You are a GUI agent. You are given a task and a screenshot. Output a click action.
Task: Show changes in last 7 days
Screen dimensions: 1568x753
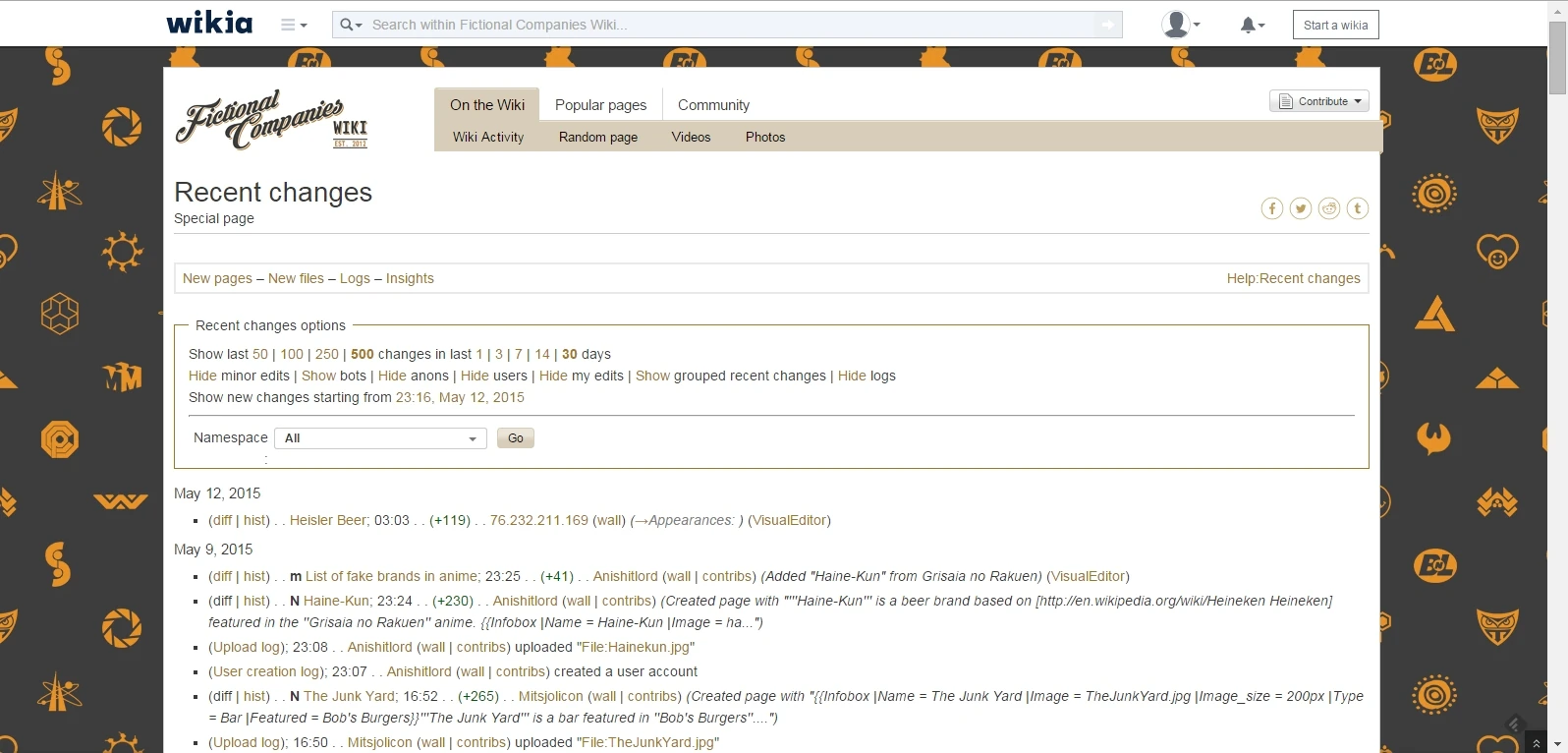click(x=519, y=354)
